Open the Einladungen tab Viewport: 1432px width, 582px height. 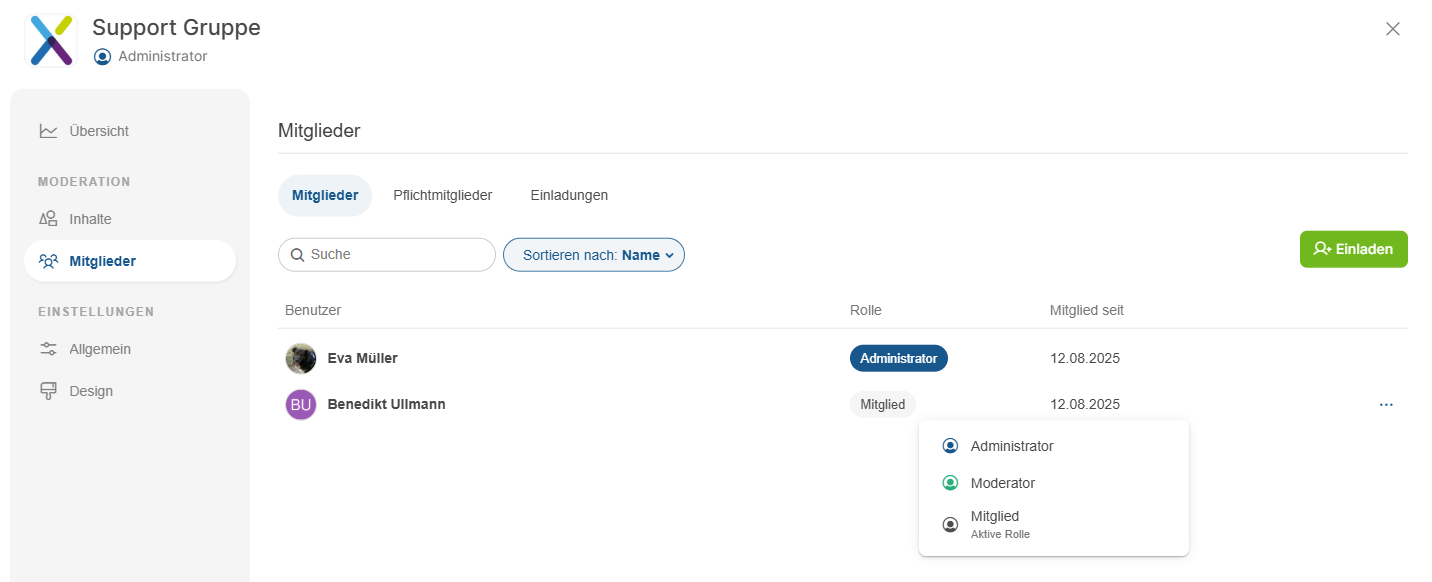(x=569, y=196)
